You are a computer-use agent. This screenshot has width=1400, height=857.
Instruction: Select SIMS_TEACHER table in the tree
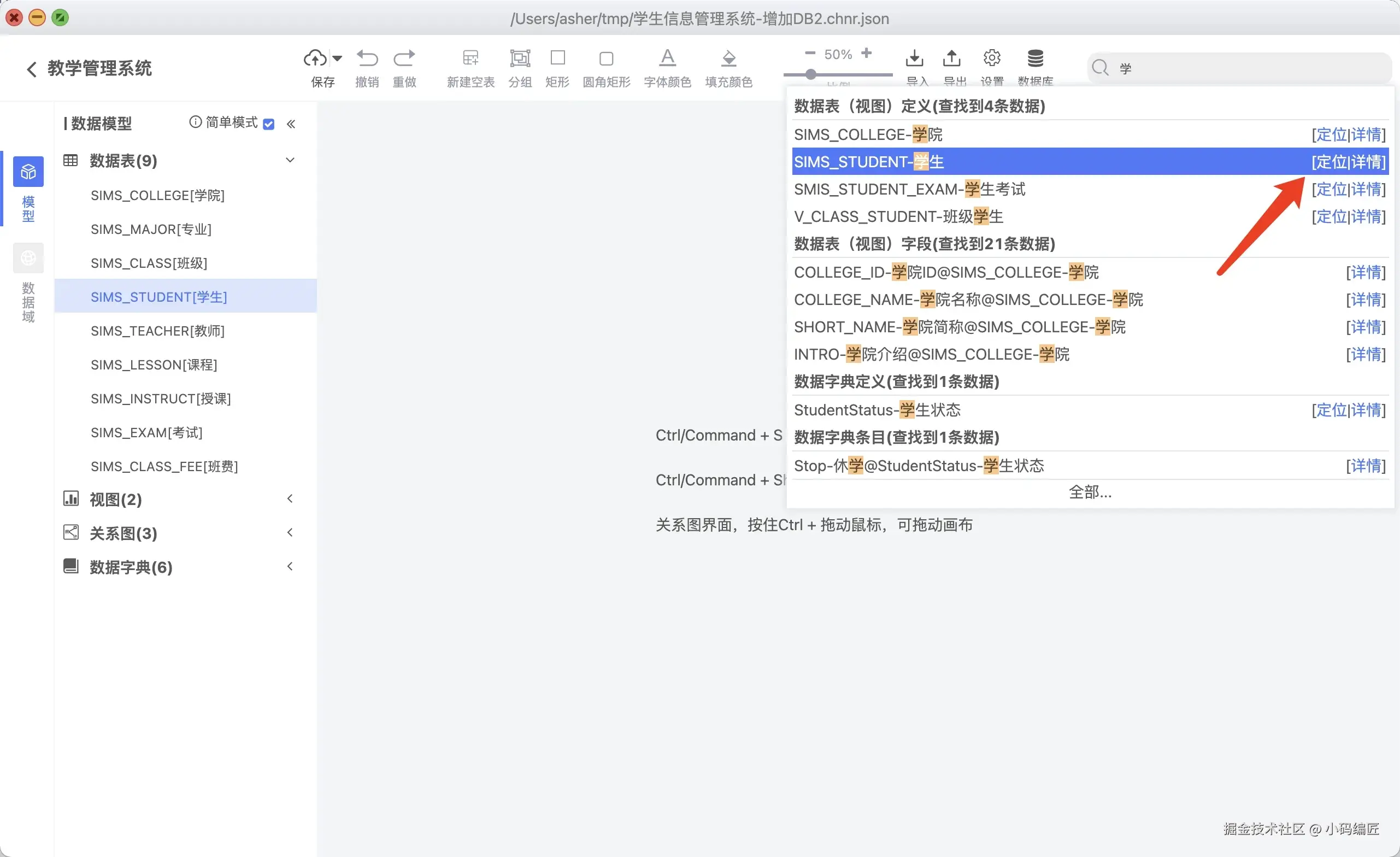pos(157,331)
